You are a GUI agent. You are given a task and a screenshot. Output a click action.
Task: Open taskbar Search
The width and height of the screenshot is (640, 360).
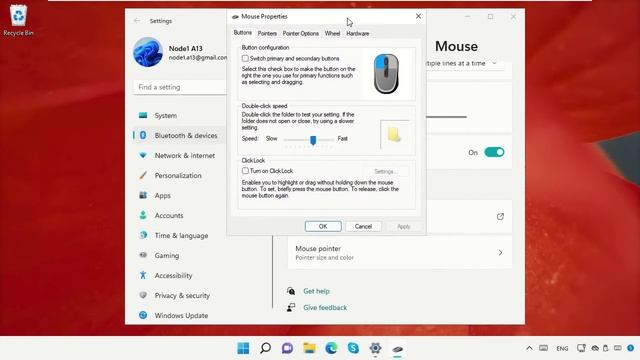(x=265, y=348)
